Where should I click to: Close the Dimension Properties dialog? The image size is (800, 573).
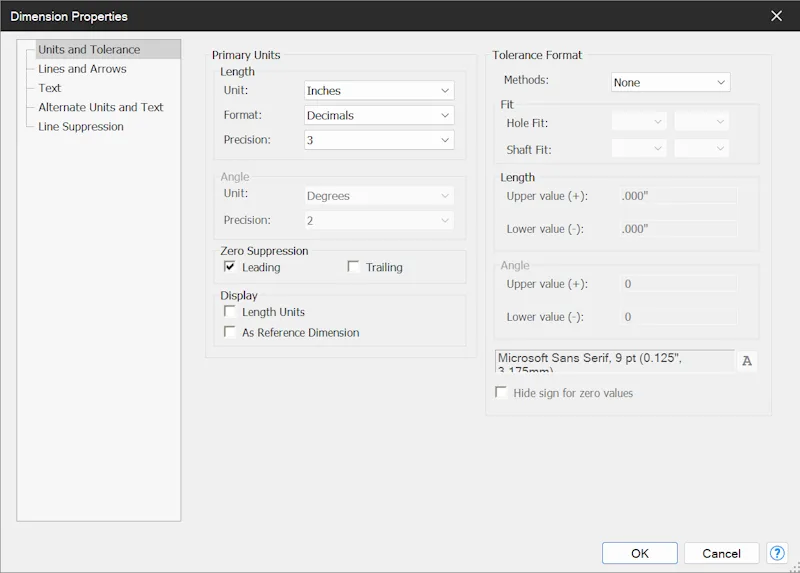pyautogui.click(x=777, y=16)
